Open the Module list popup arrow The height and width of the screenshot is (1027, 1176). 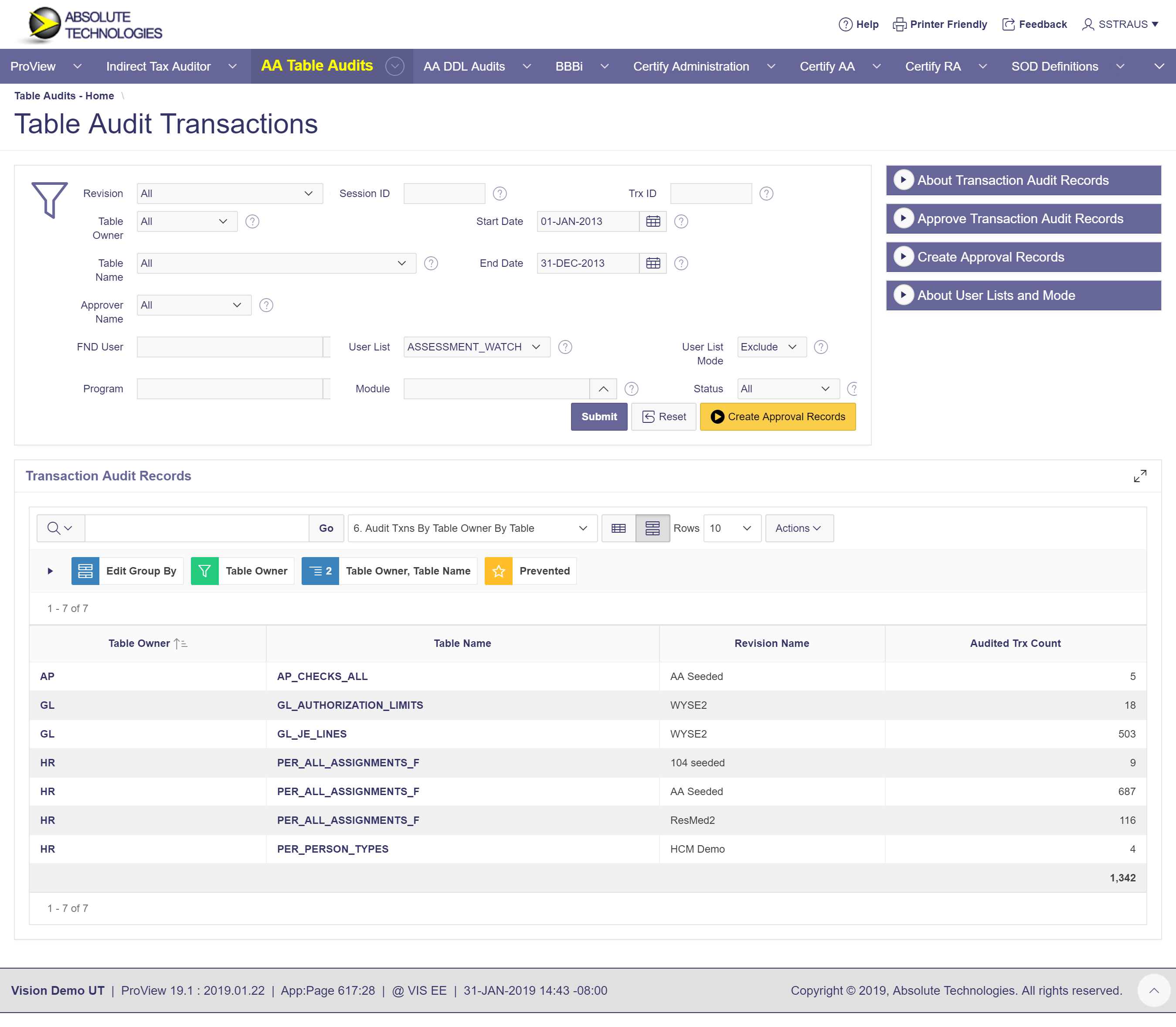pyautogui.click(x=603, y=388)
